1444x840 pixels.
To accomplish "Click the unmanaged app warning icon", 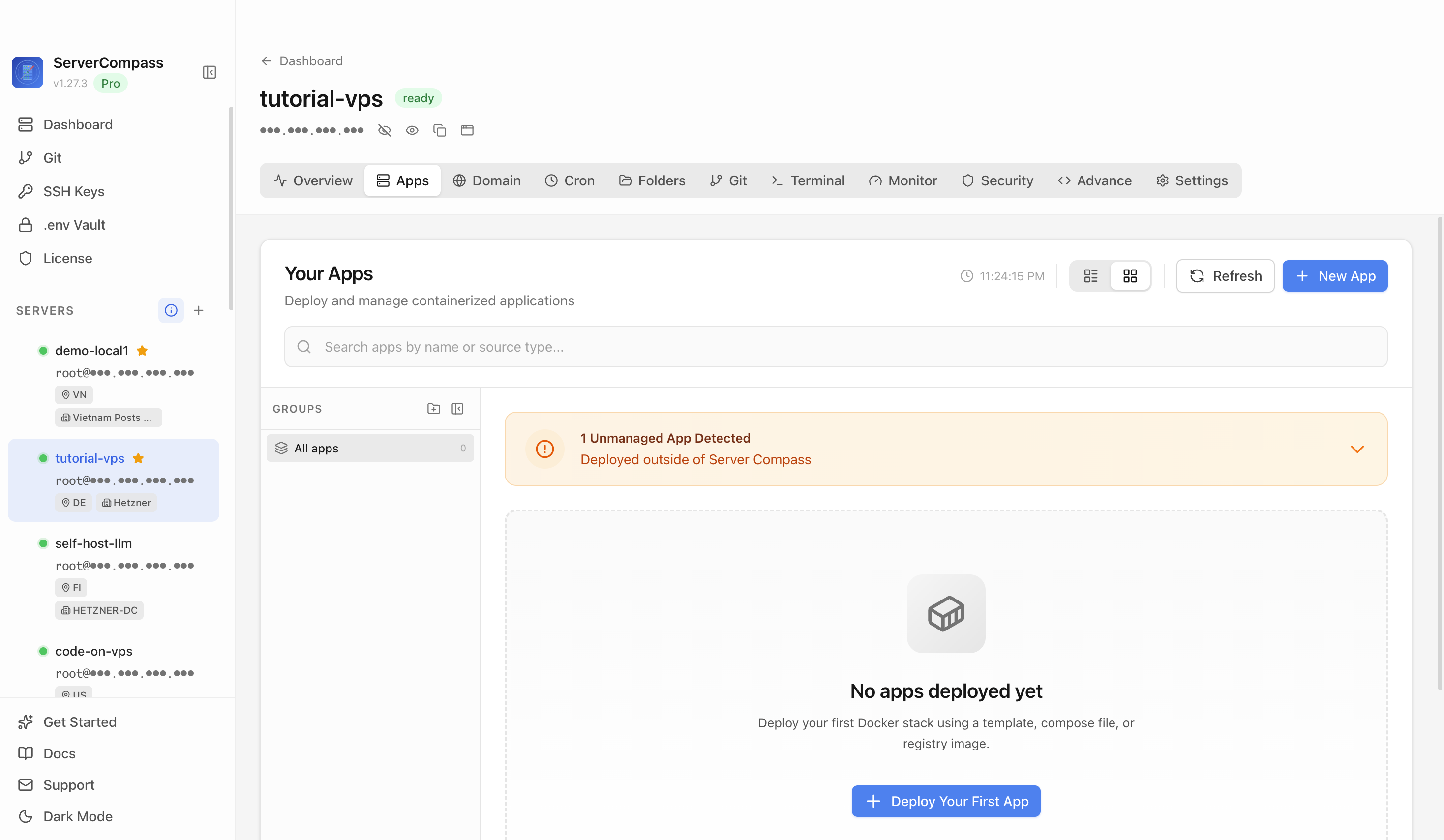I will click(x=544, y=449).
